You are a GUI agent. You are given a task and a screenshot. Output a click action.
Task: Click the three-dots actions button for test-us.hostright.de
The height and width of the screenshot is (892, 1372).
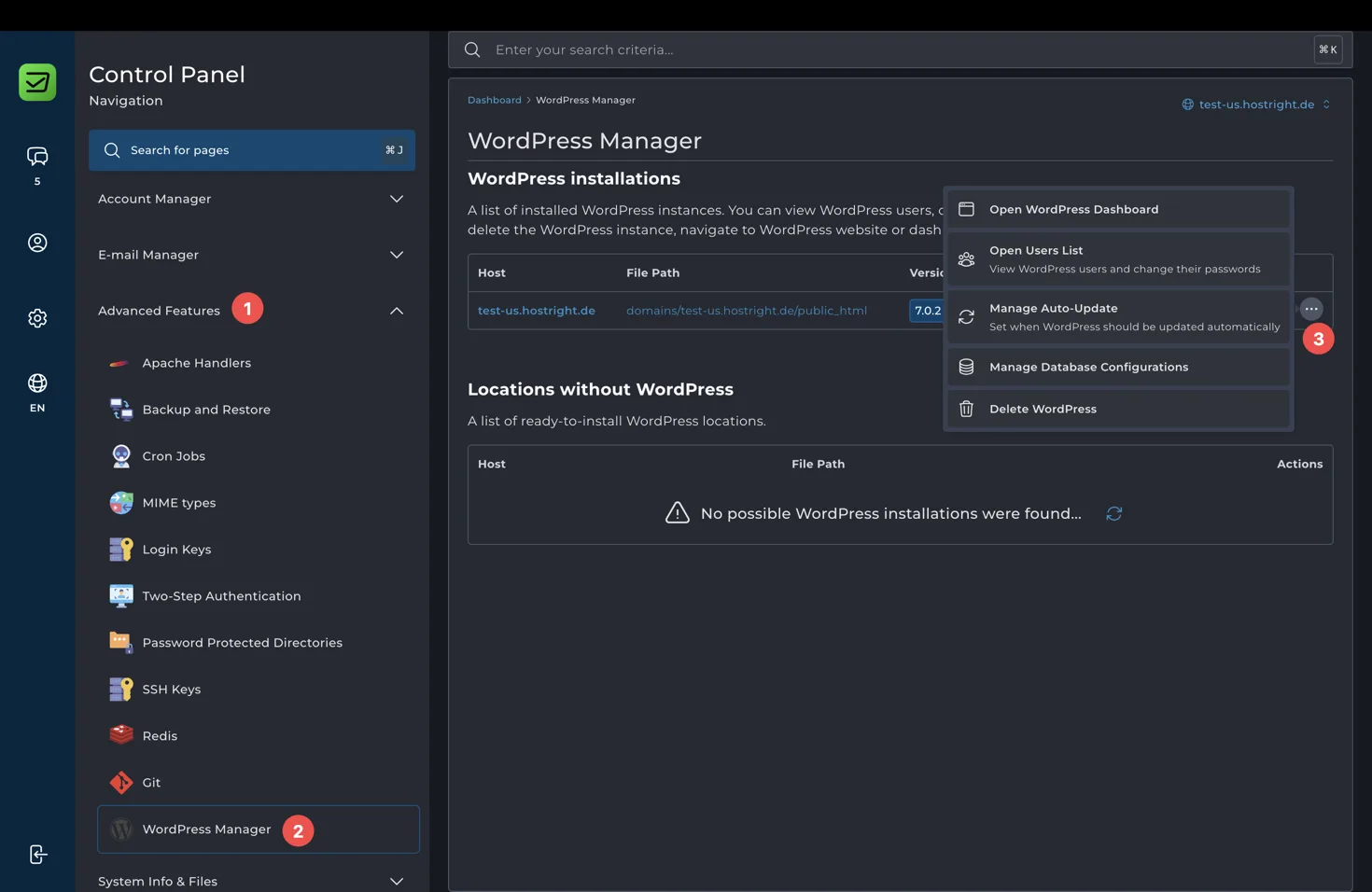[x=1311, y=309]
